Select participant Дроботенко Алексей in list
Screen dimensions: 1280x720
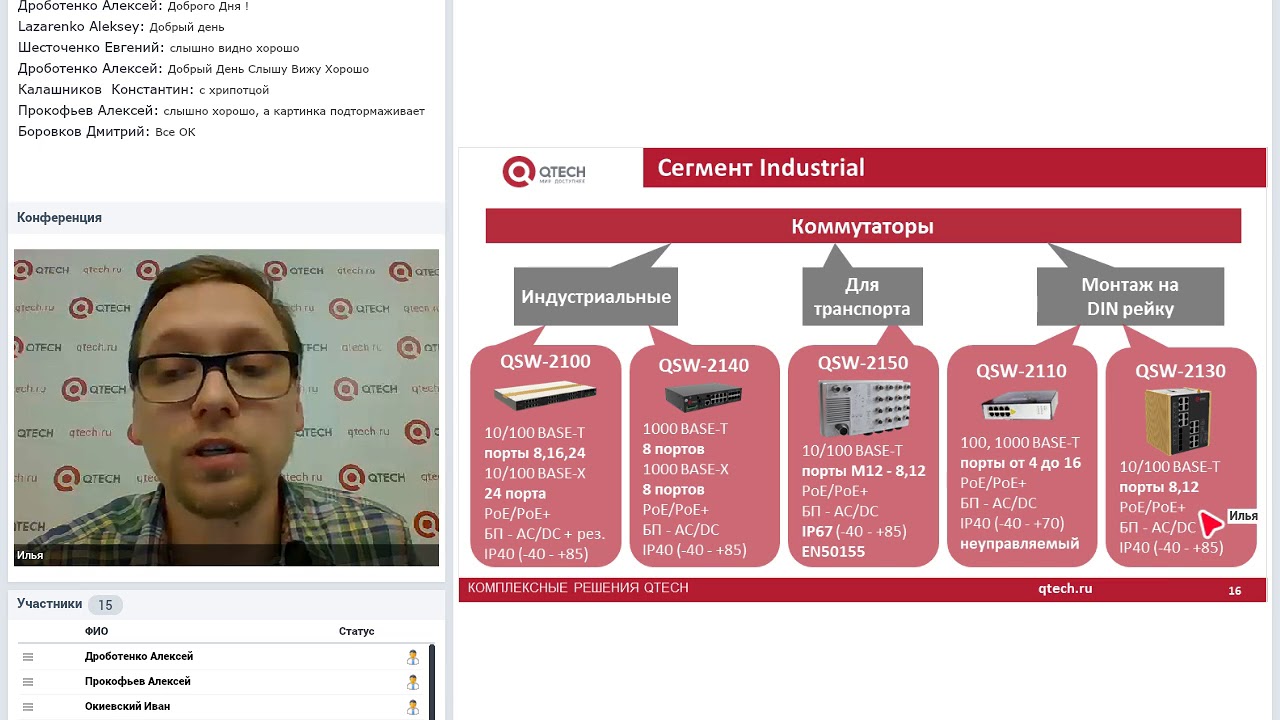pos(139,657)
